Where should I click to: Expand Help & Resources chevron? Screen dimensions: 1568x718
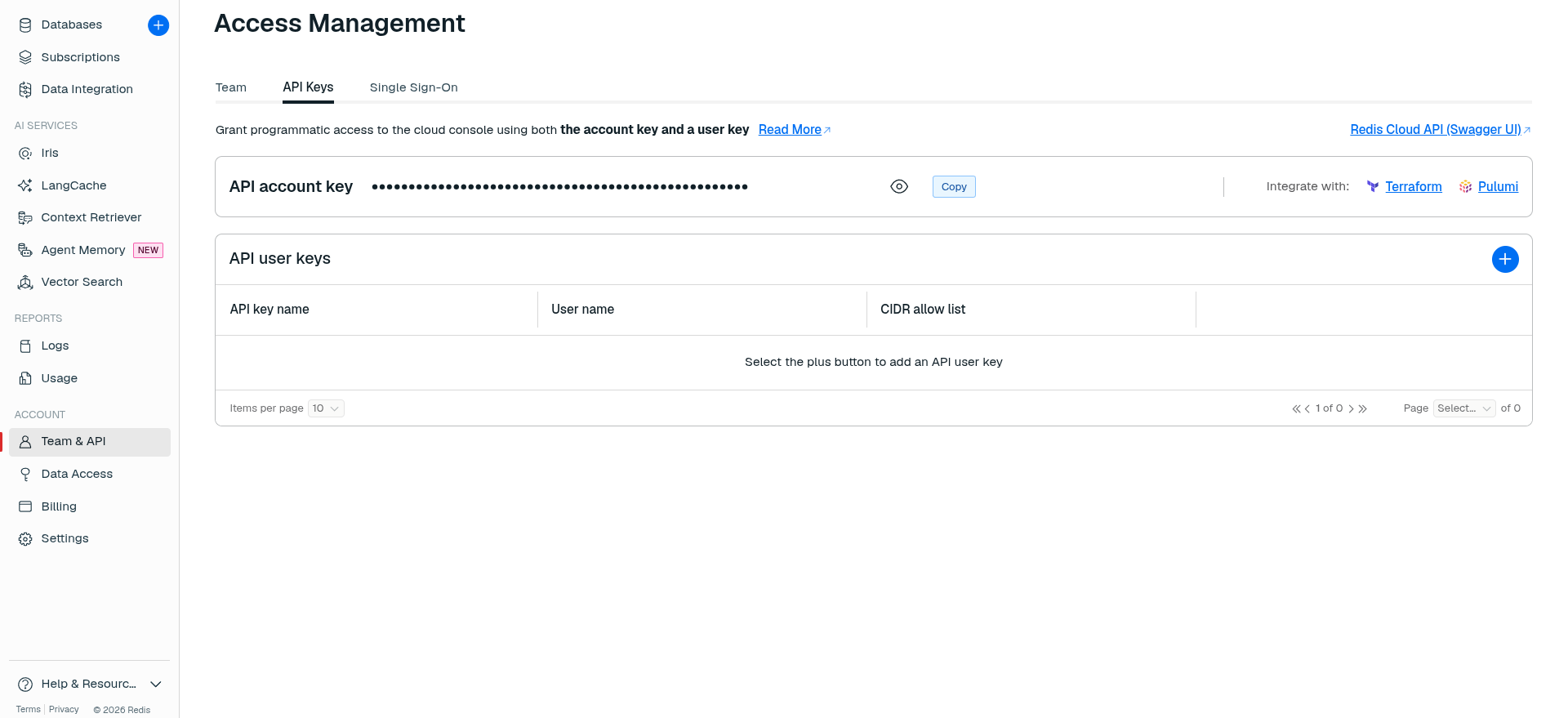(x=156, y=684)
